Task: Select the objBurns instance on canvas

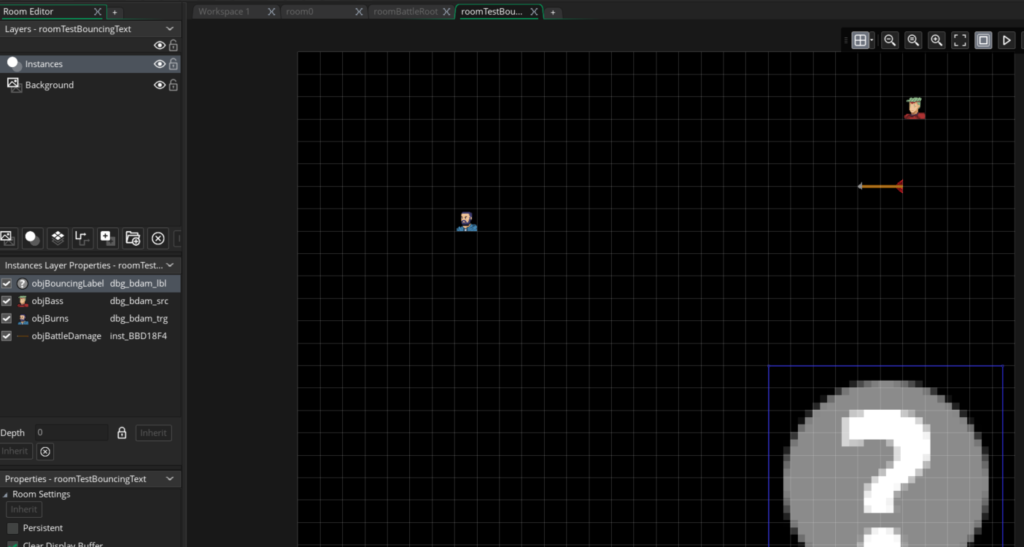Action: (466, 222)
